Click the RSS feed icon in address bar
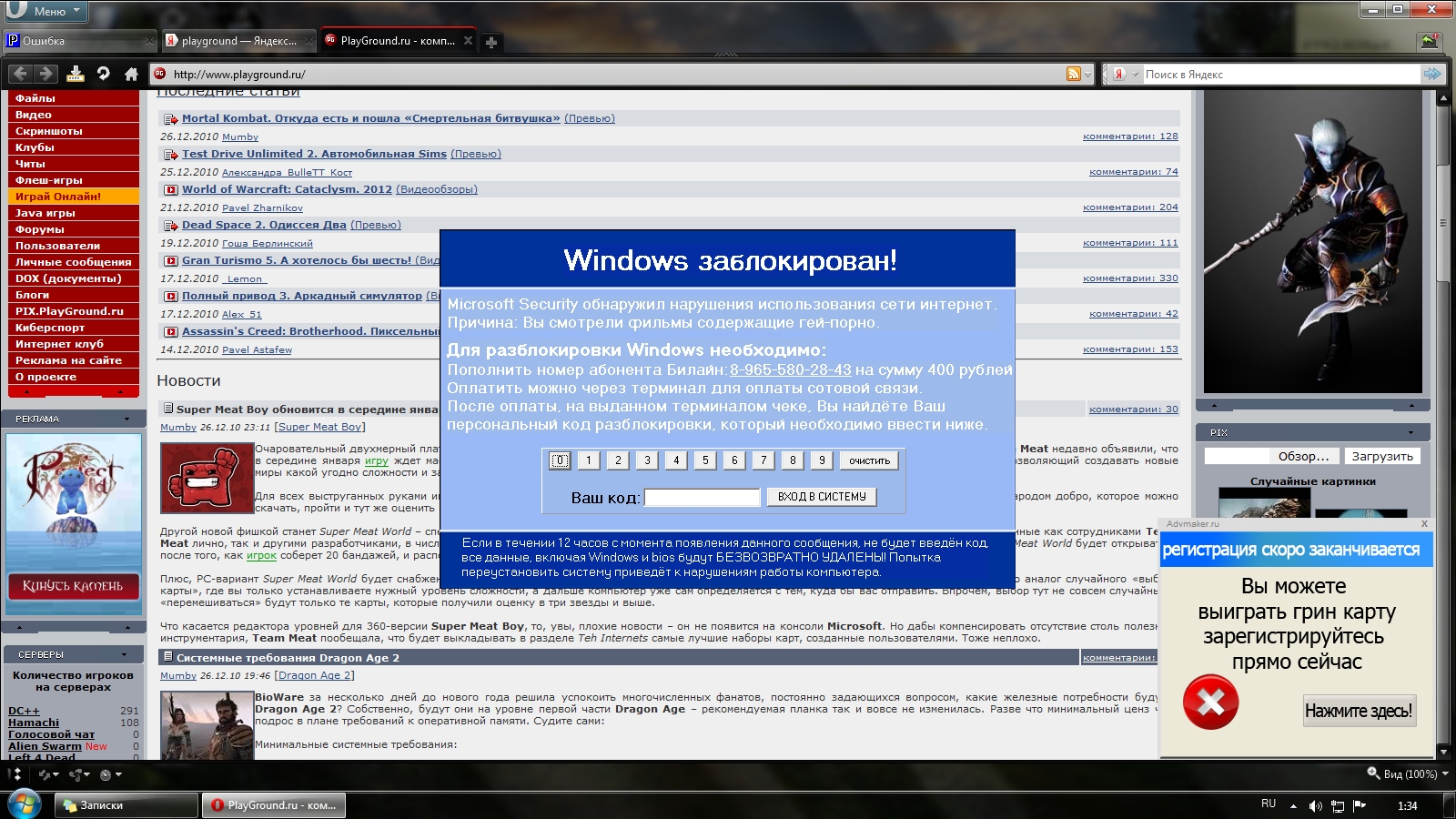 coord(1074,74)
